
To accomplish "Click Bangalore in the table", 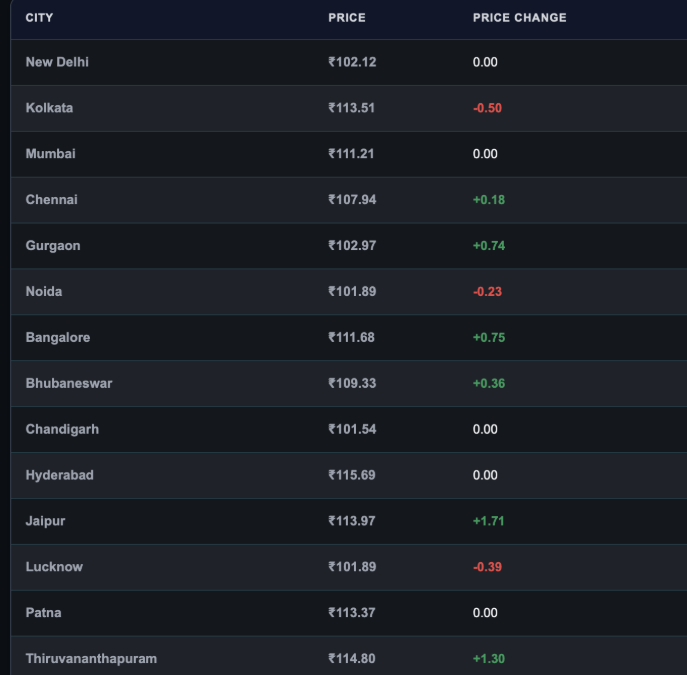I will click(x=58, y=337).
